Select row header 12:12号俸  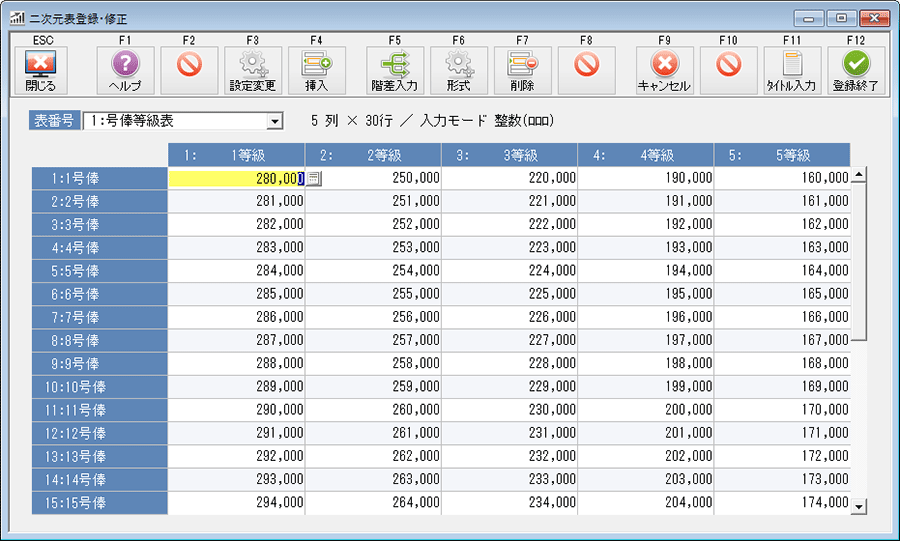click(99, 433)
